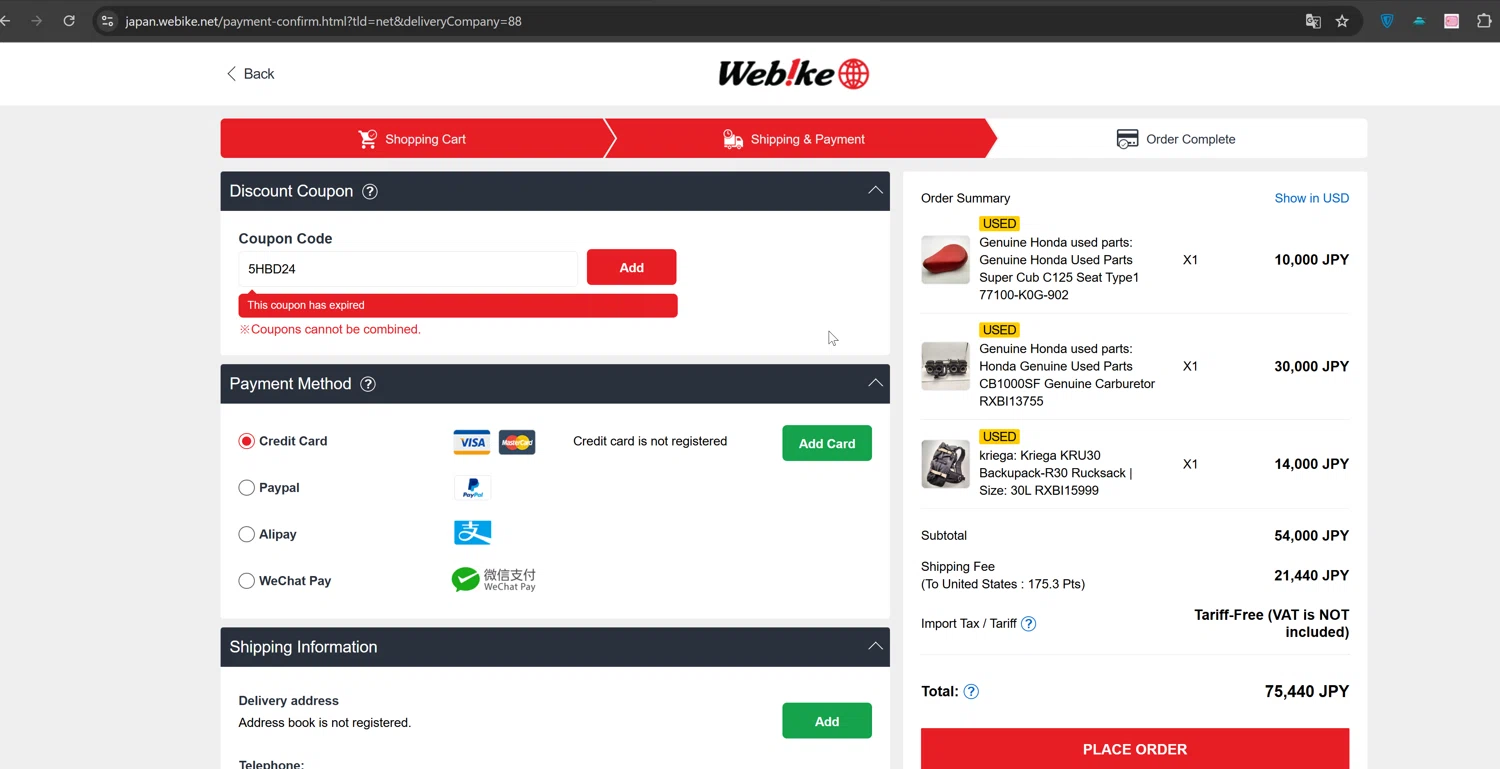Click the Back link
Viewport: 1500px width, 769px height.
coord(250,74)
